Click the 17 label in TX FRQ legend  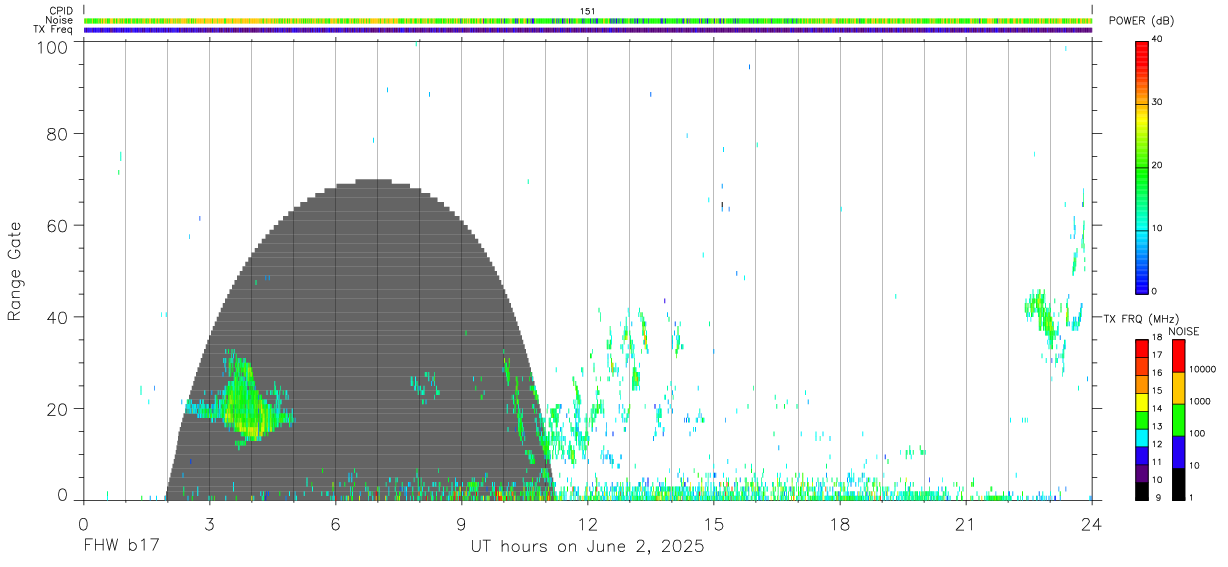[x=1157, y=356]
